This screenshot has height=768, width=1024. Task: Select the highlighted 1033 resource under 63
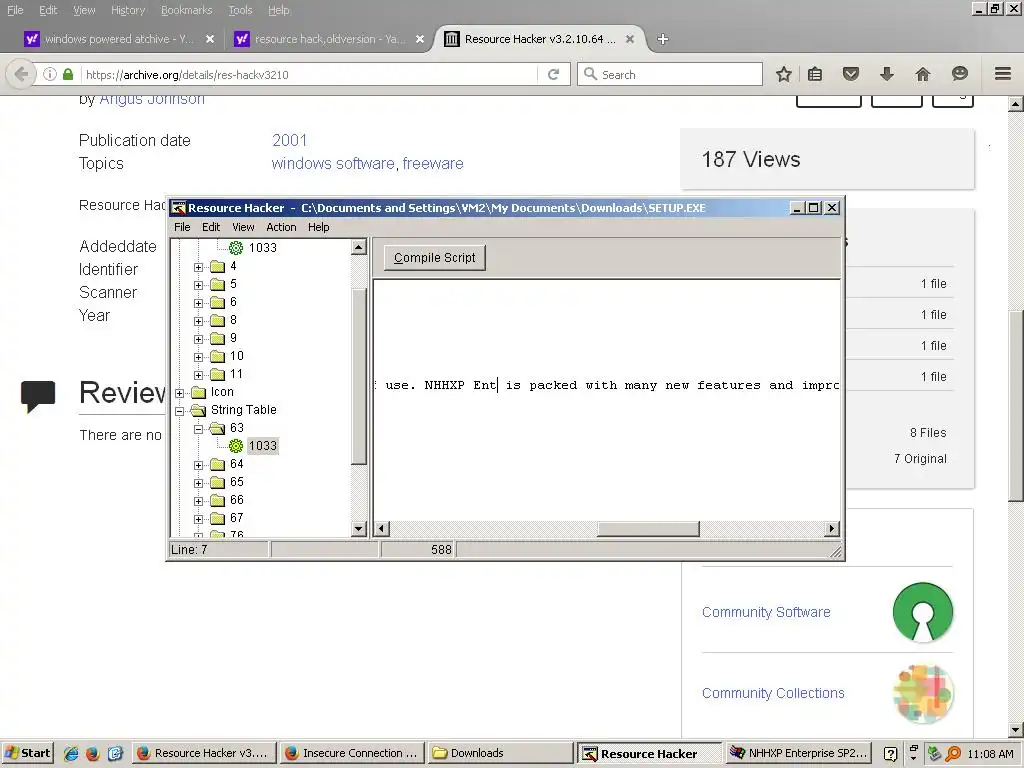pos(263,446)
